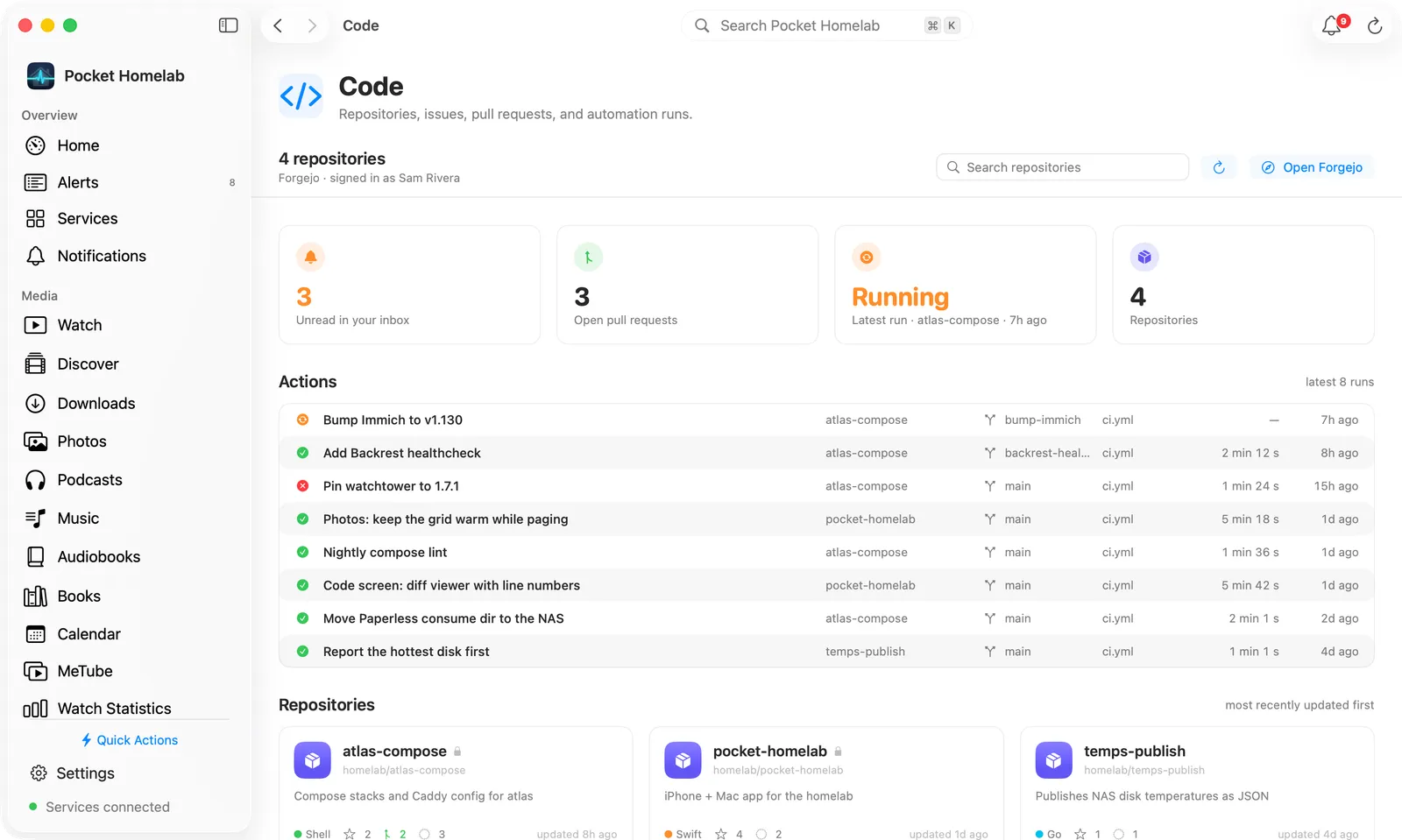
Task: Click the running status icon for Bump Immich
Action: click(x=302, y=420)
